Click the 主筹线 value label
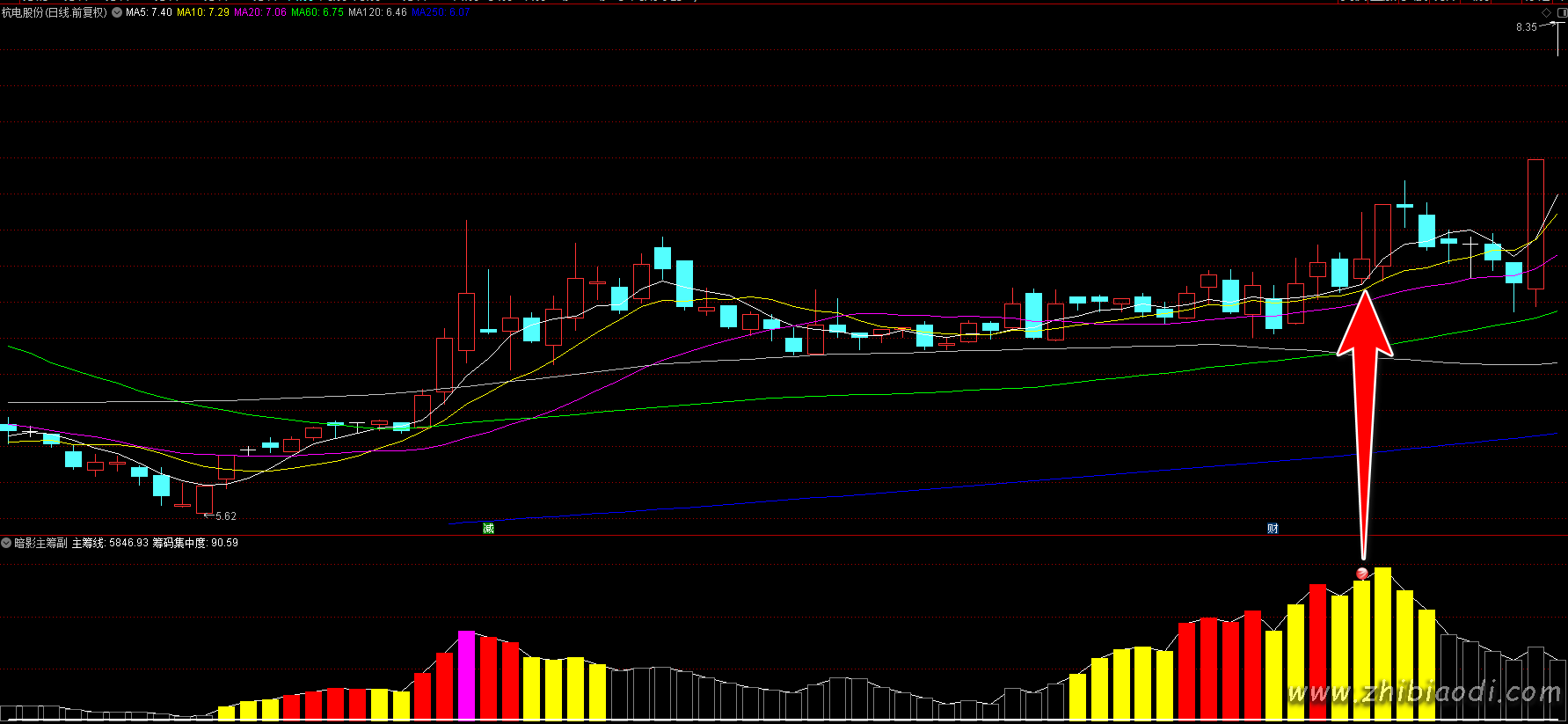1568x724 pixels. pyautogui.click(x=110, y=543)
